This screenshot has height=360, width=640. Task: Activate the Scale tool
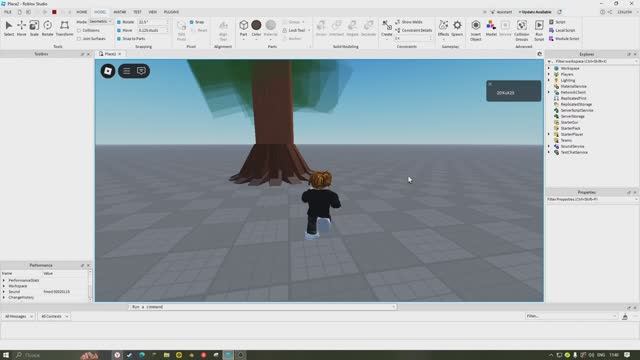[34, 28]
